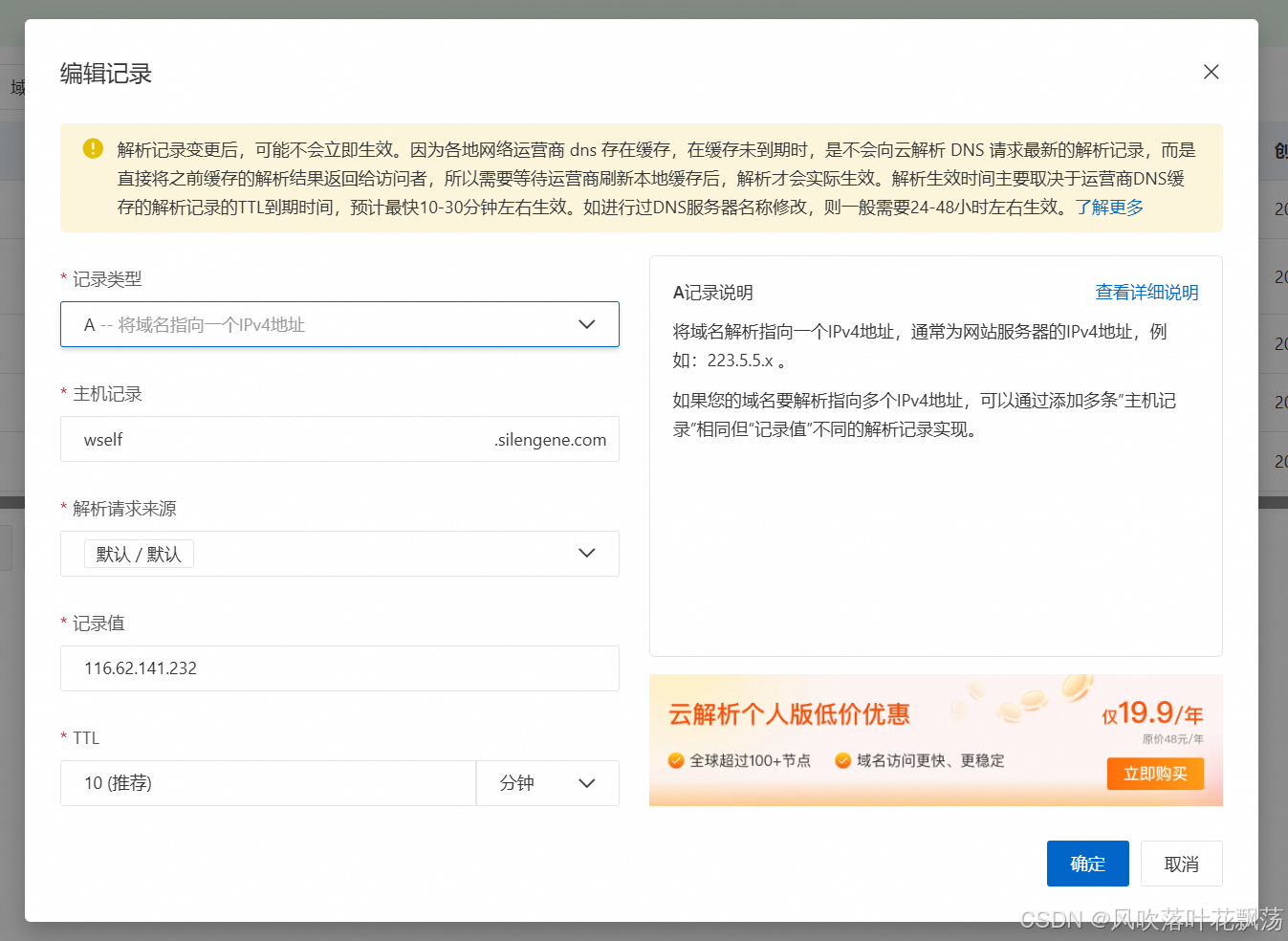This screenshot has height=941, width=1288.
Task: Select the 主机记录 field containing wself
Action: coord(287,439)
